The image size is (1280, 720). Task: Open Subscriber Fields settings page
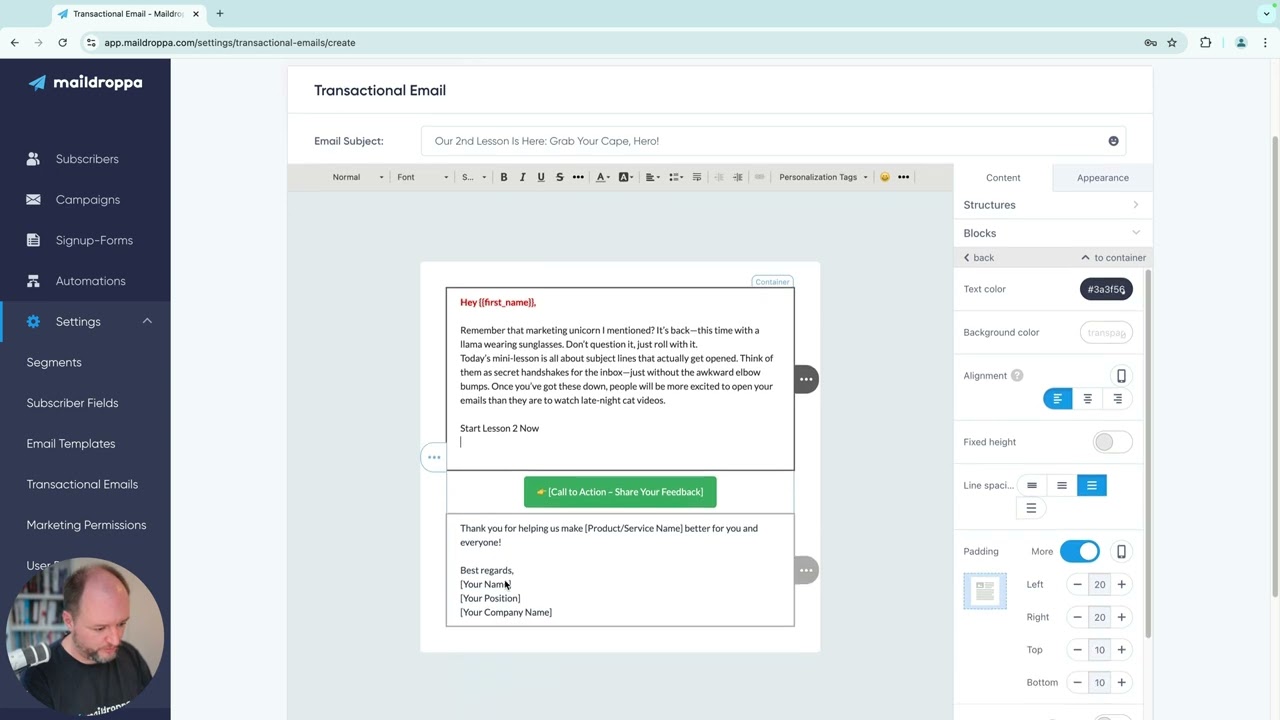pyautogui.click(x=72, y=403)
